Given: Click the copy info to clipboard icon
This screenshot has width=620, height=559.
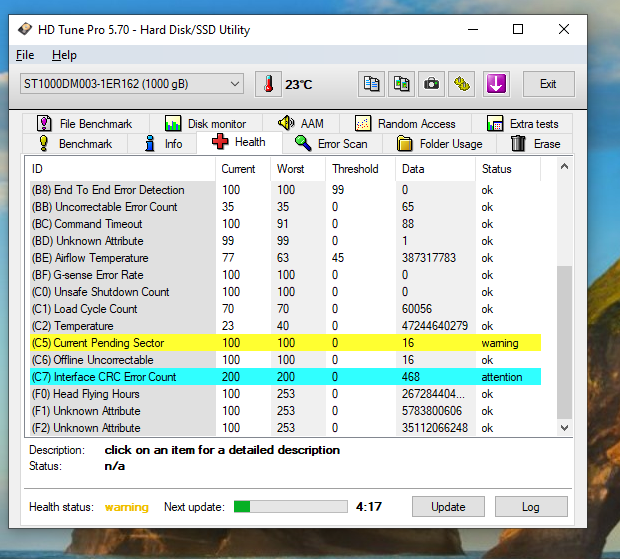Looking at the screenshot, I should point(371,84).
